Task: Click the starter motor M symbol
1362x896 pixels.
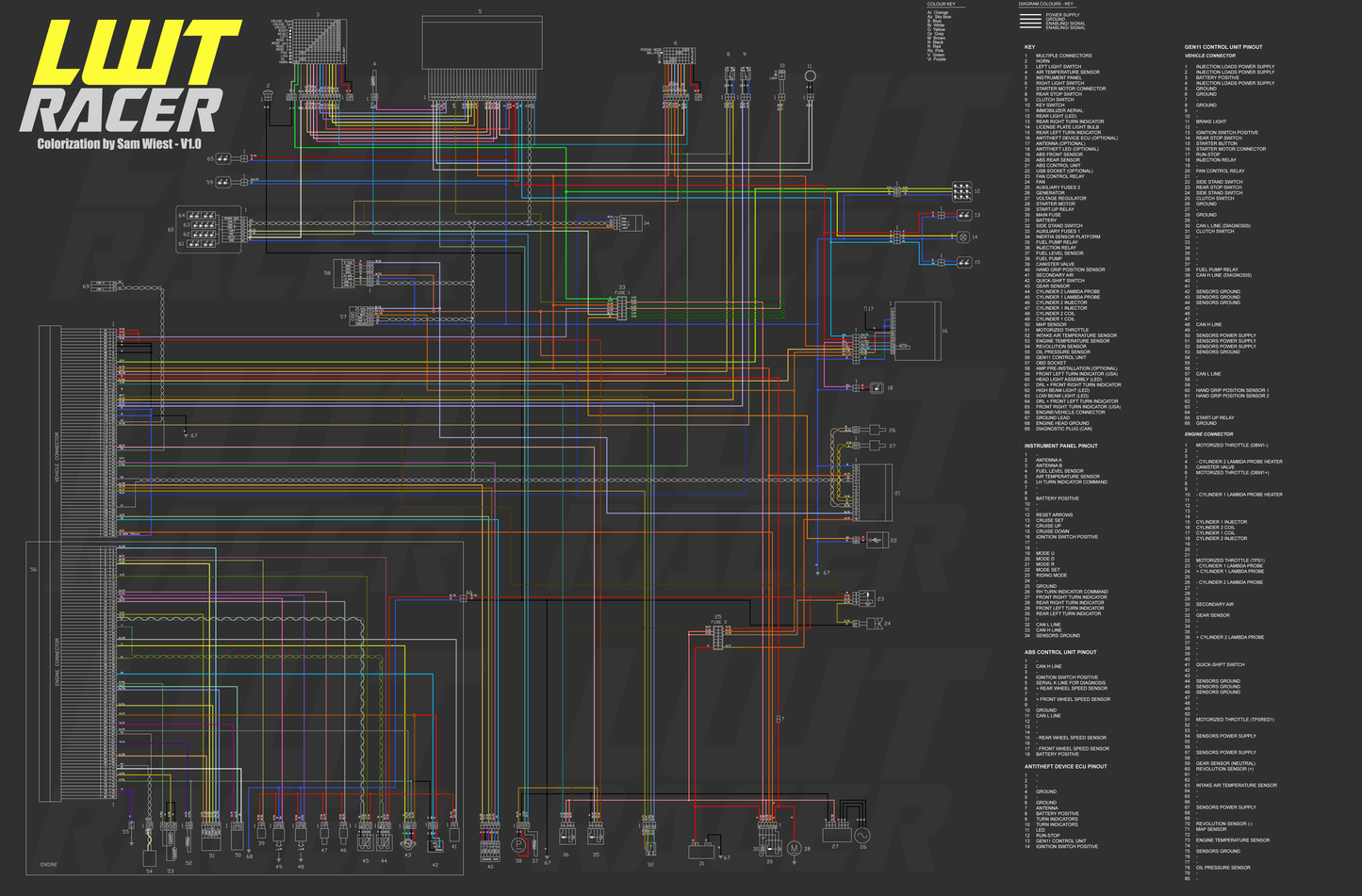Action: tap(794, 849)
